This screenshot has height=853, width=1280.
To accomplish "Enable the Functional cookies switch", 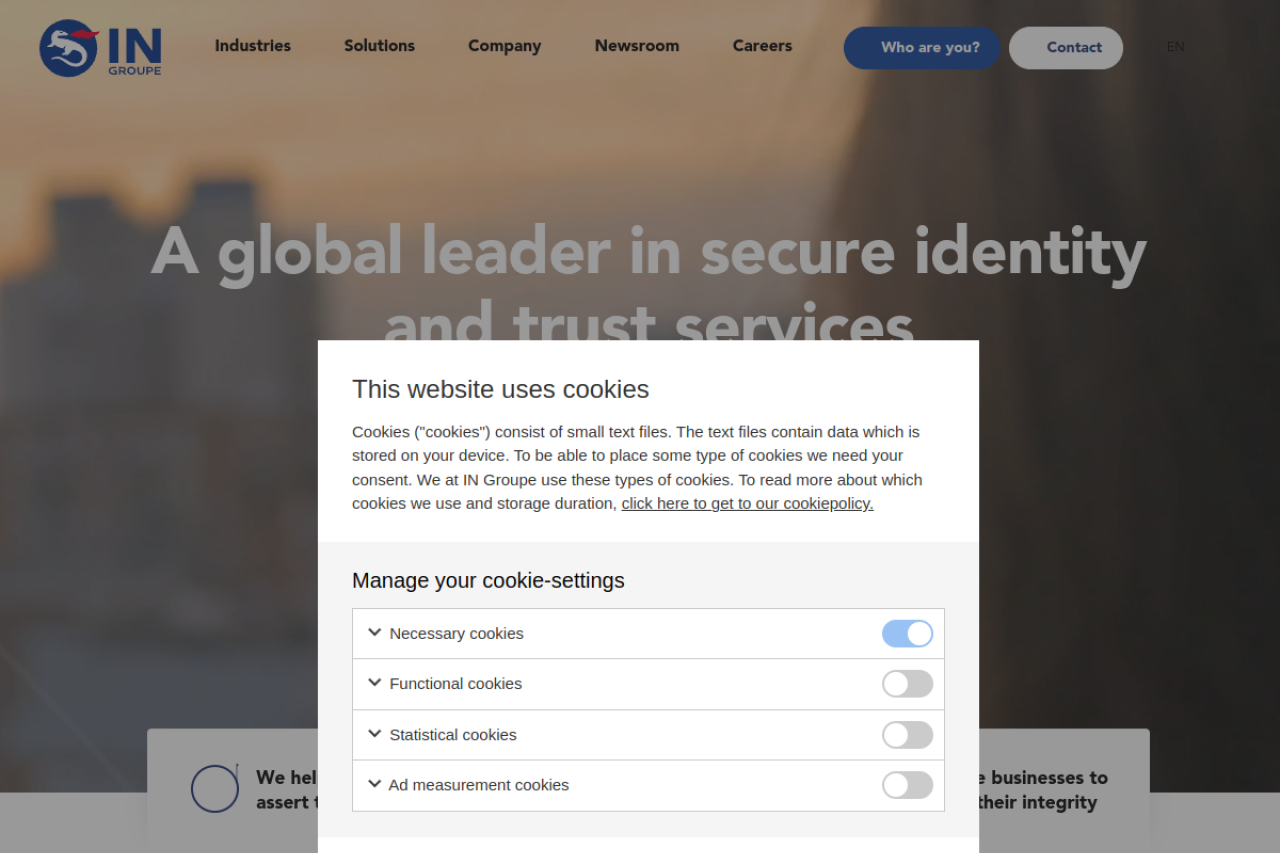I will coord(907,684).
